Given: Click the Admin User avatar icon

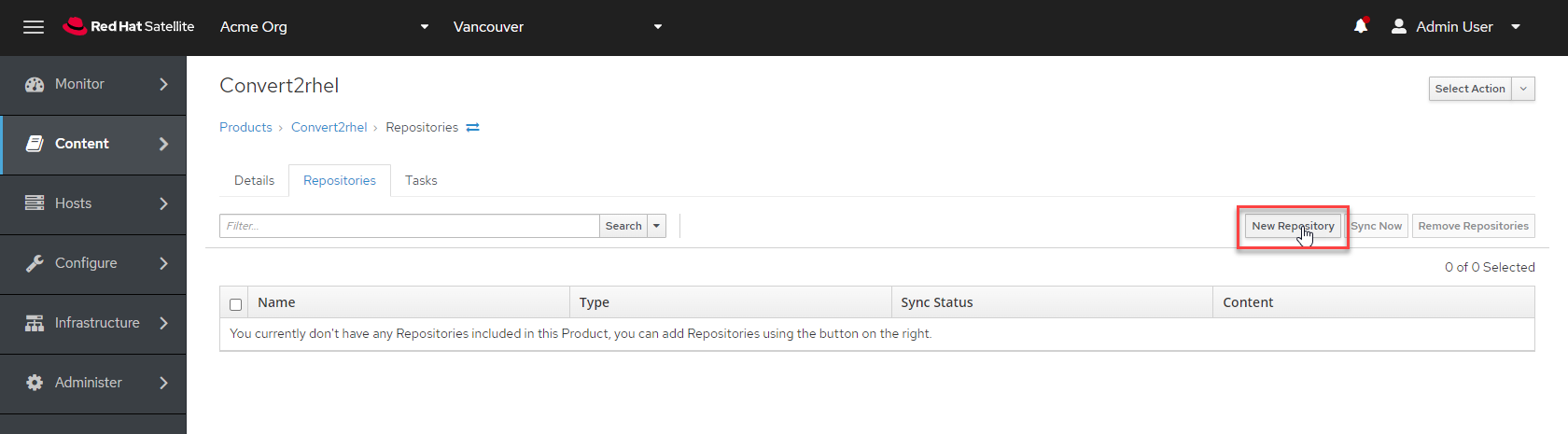Looking at the screenshot, I should click(1398, 26).
